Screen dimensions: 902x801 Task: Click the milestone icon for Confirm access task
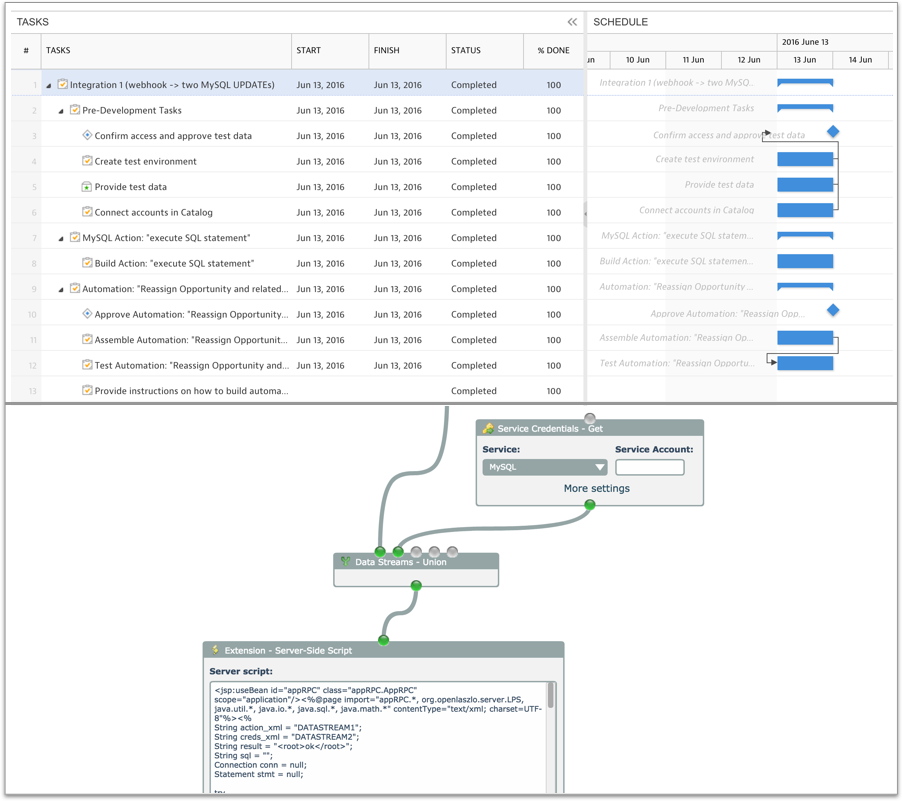[87, 135]
